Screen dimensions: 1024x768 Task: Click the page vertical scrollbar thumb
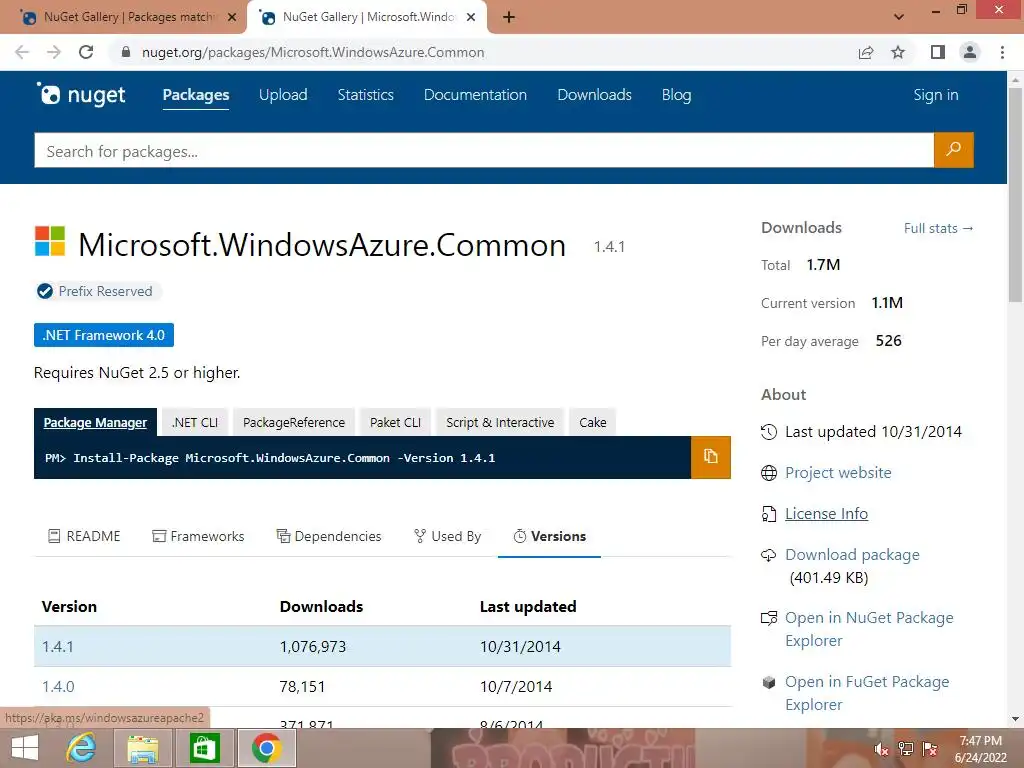1015,193
